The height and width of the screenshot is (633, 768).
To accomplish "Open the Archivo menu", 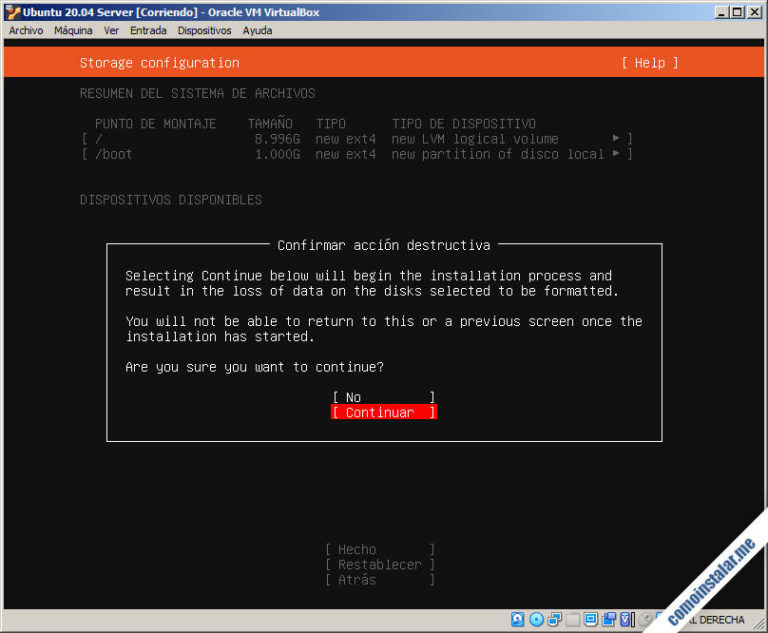I will [x=26, y=31].
